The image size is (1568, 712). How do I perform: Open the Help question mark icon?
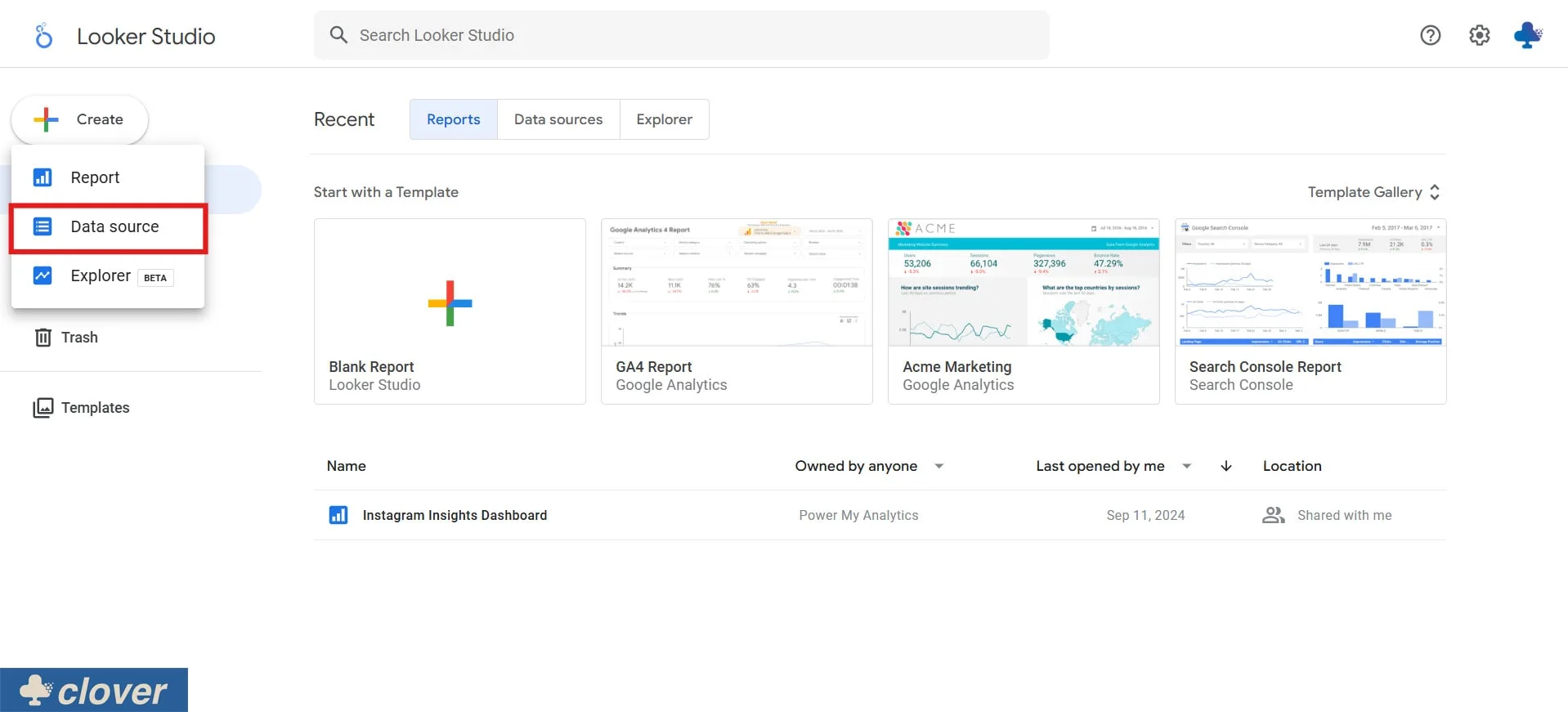pos(1430,35)
